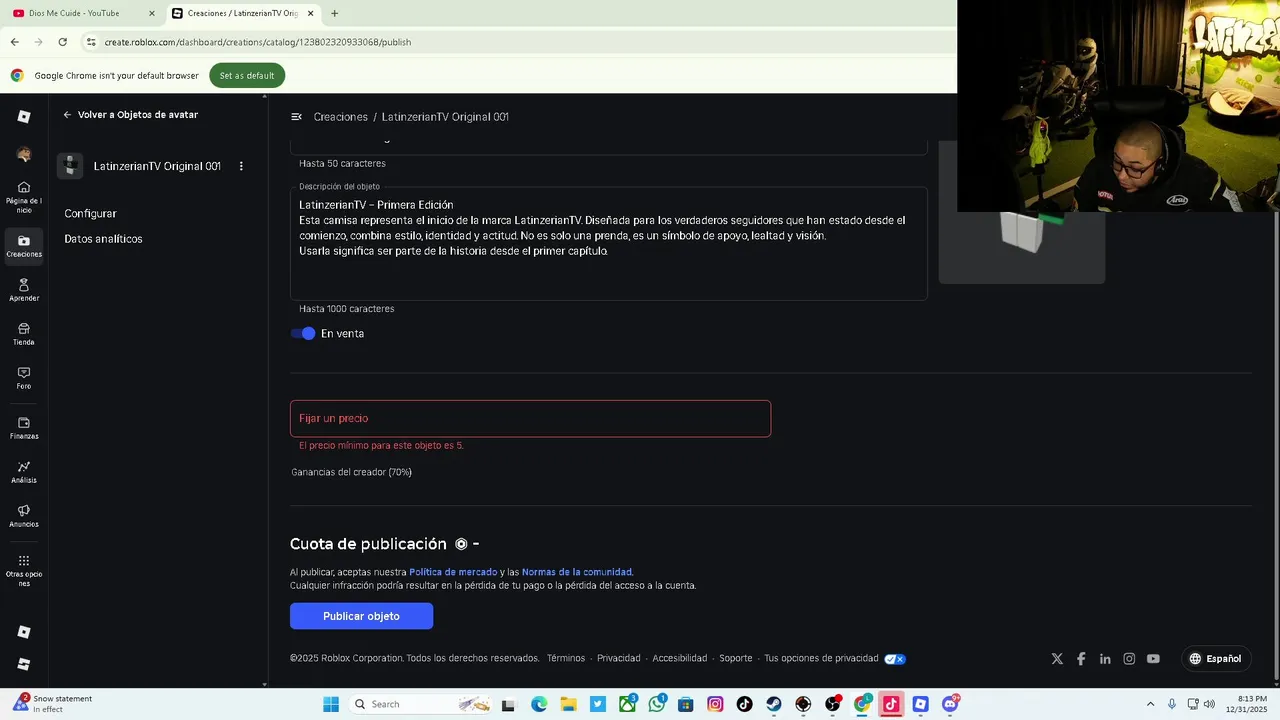Viewport: 1280px width, 720px height.
Task: Open the Facebook social icon
Action: click(1081, 659)
